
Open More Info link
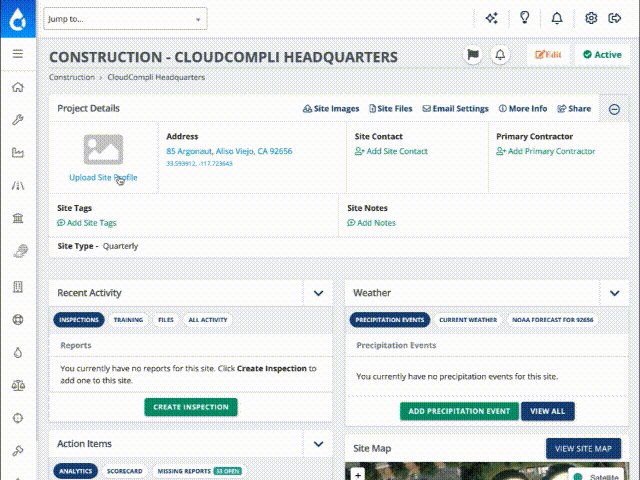coord(523,109)
